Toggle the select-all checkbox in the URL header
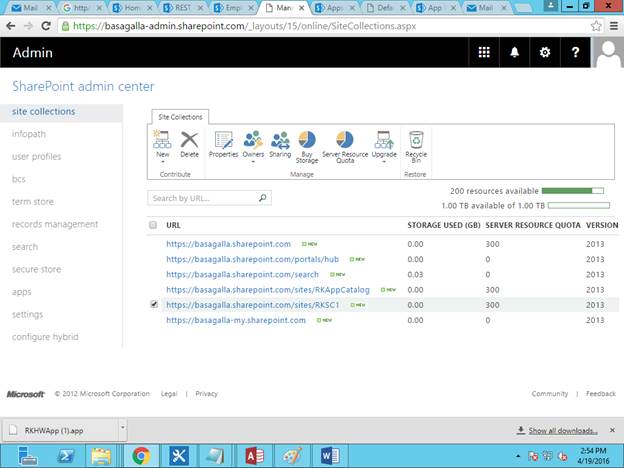The height and width of the screenshot is (468, 624). [153, 225]
